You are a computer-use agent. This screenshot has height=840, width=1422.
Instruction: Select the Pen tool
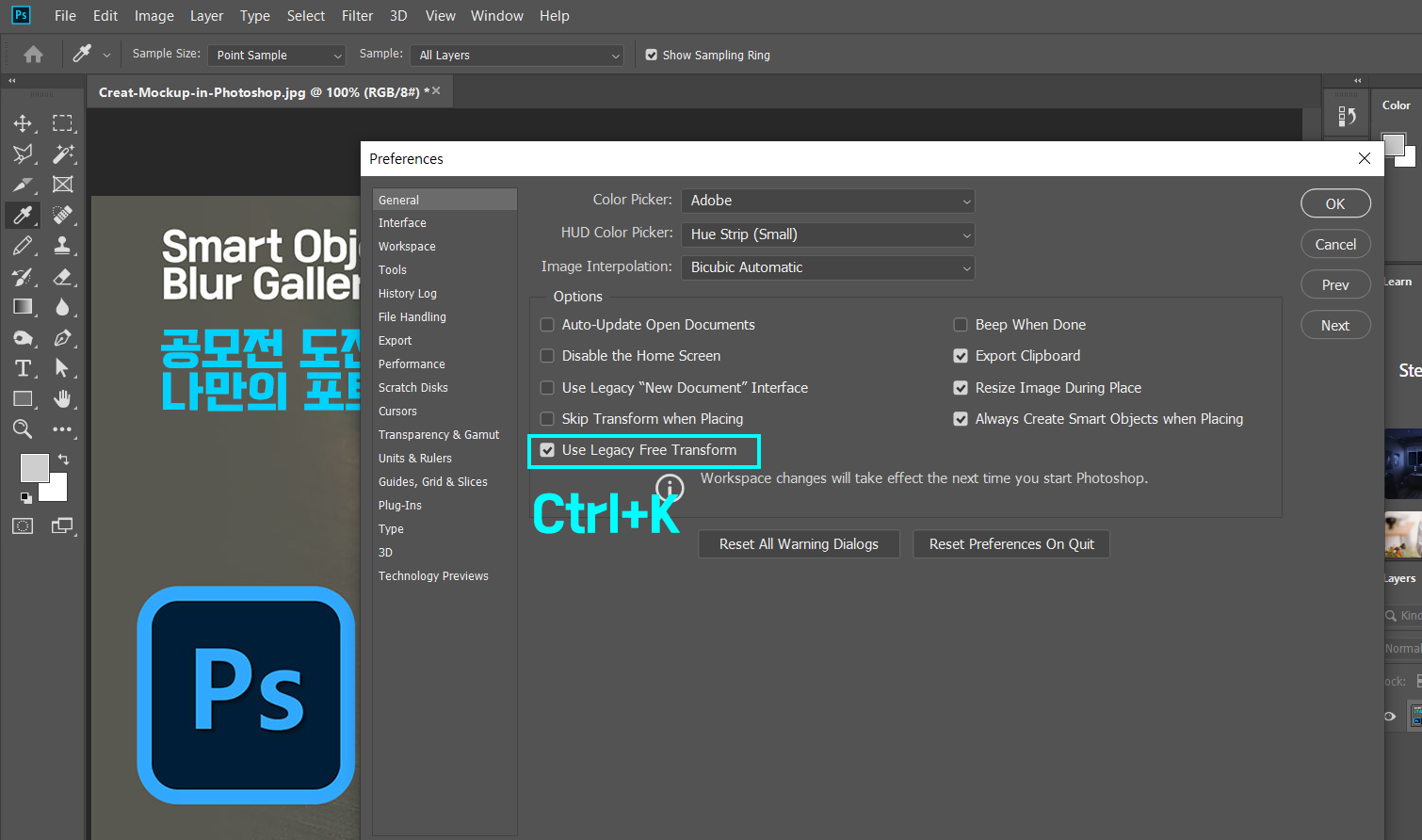(62, 338)
